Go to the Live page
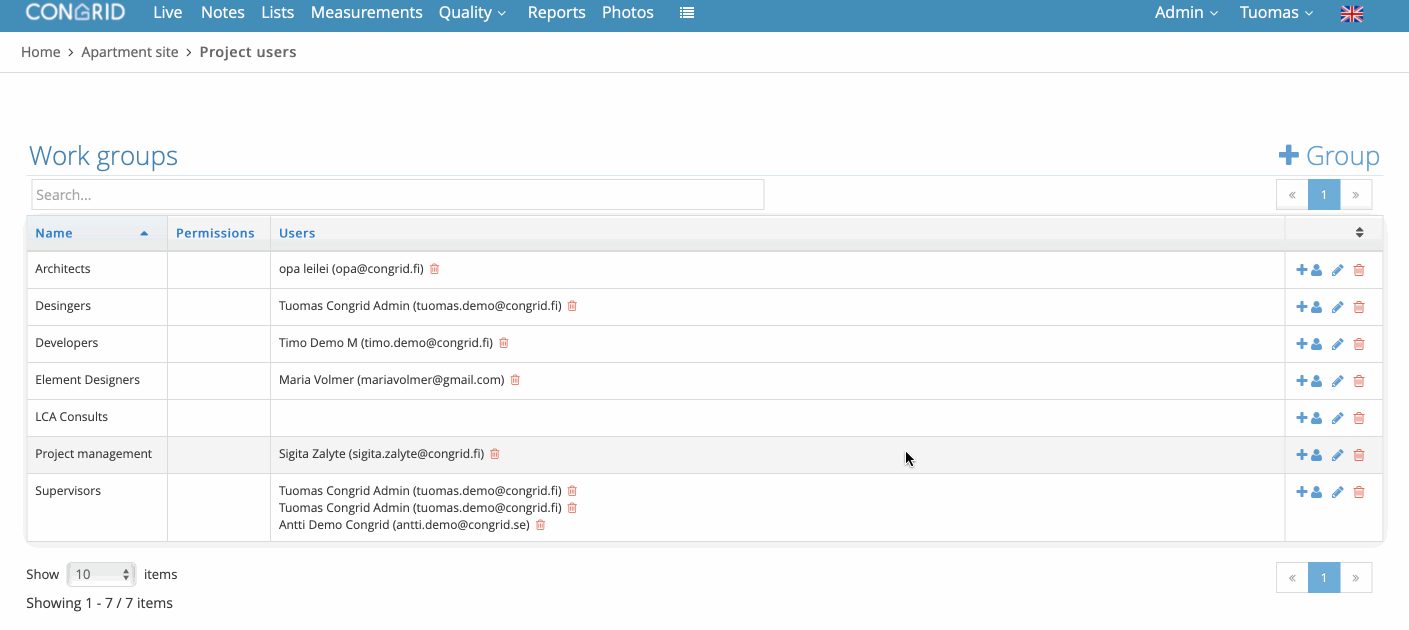 point(168,13)
